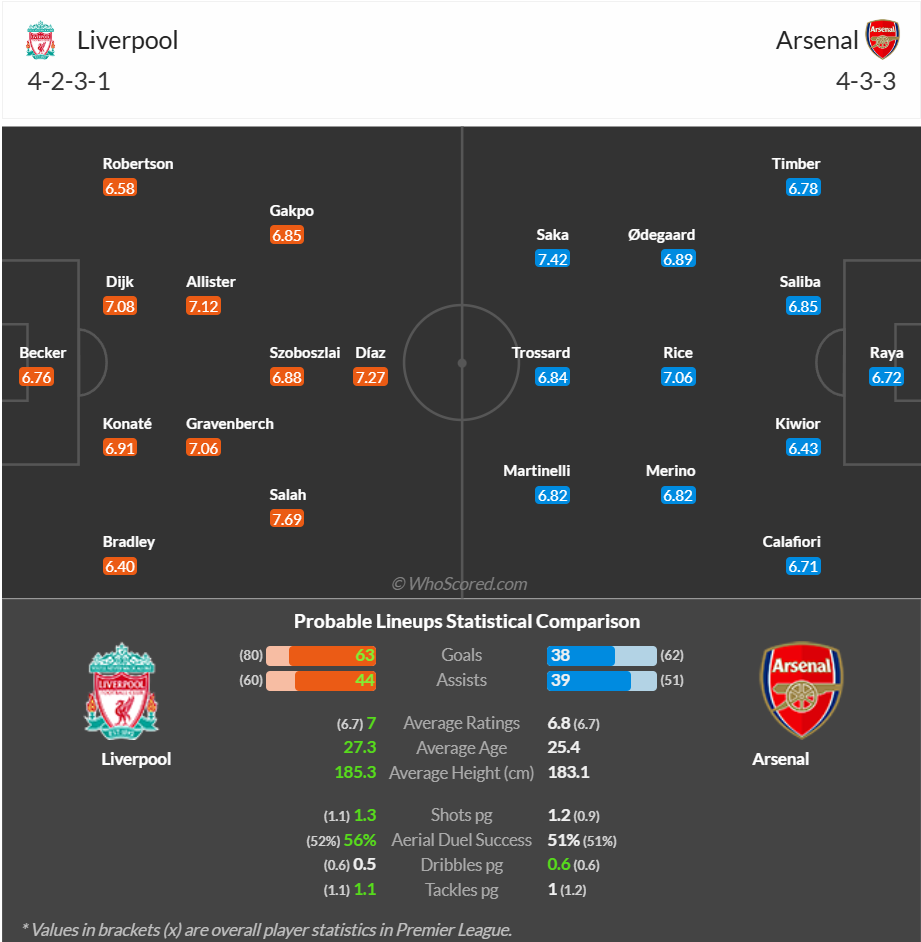Click the large Arsenal crest in comparison
The height and width of the screenshot is (942, 921).
click(801, 690)
